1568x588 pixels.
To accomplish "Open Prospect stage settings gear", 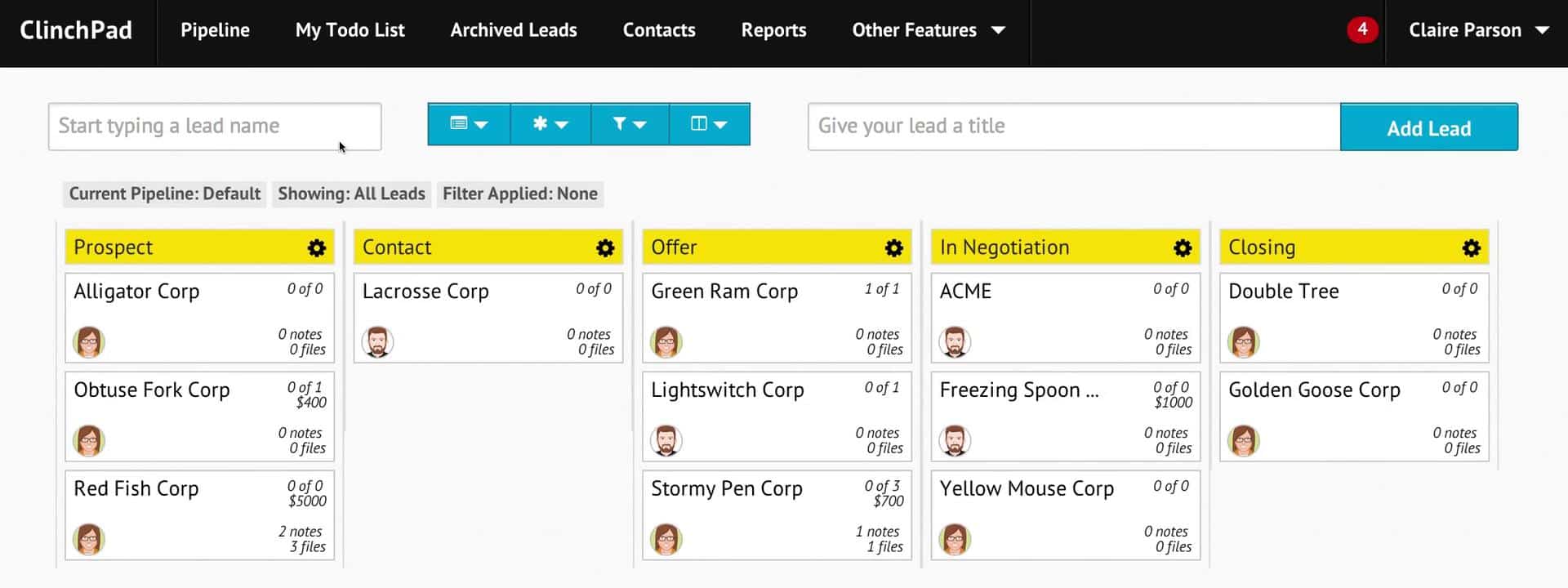I will point(317,248).
